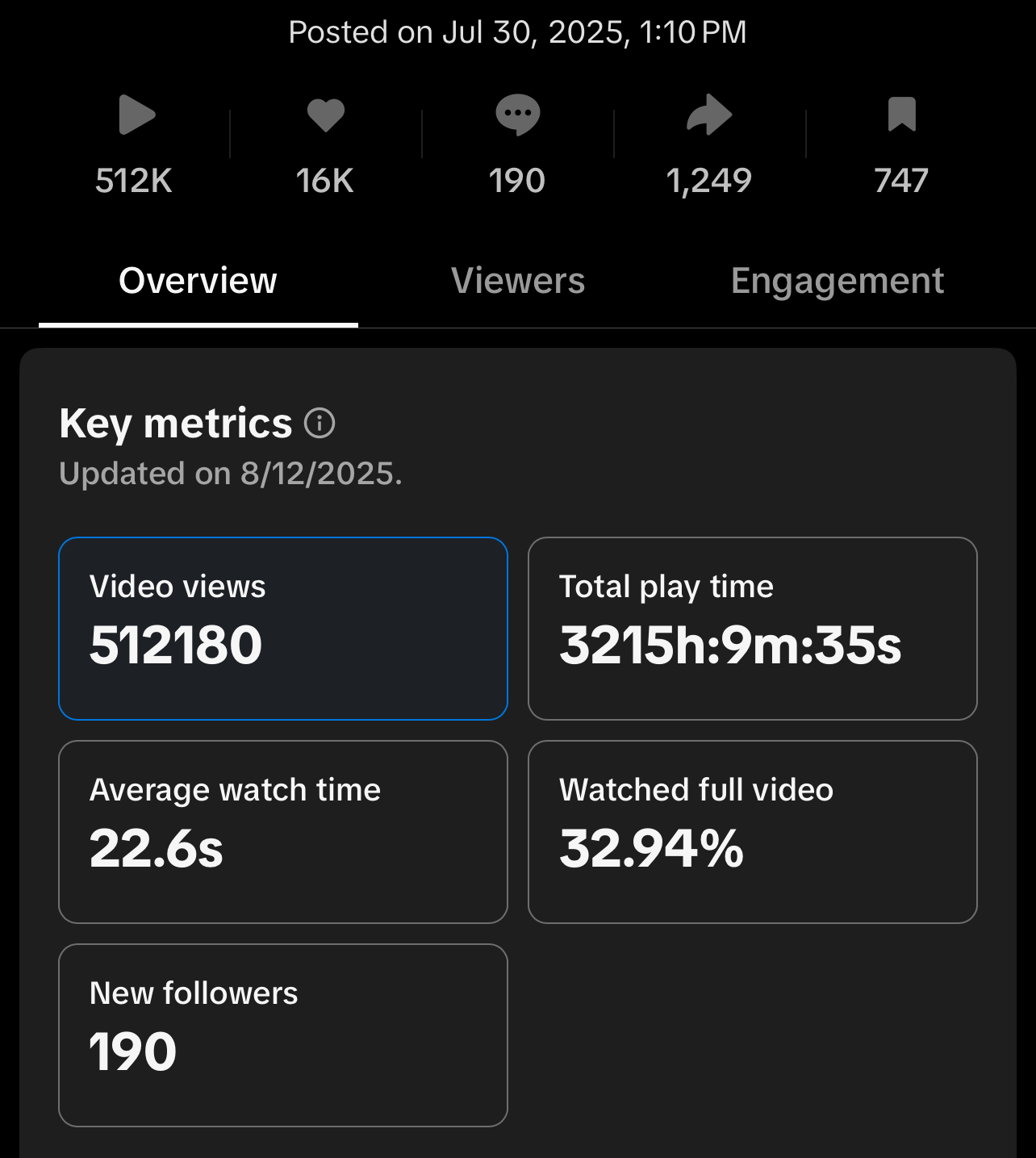The width and height of the screenshot is (1036, 1158).
Task: Tap the heart likes icon
Action: [326, 115]
